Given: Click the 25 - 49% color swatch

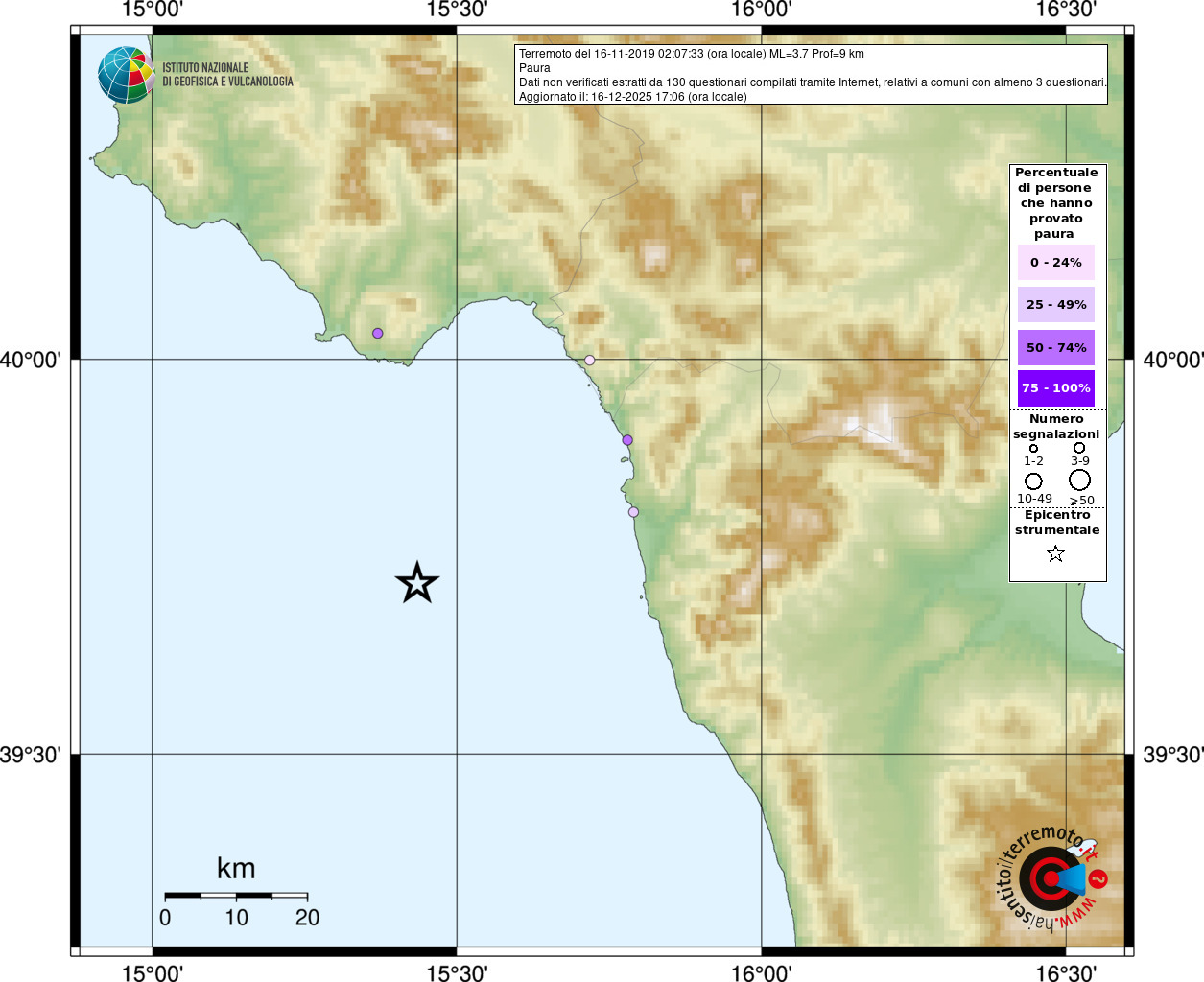Looking at the screenshot, I should point(1056,304).
